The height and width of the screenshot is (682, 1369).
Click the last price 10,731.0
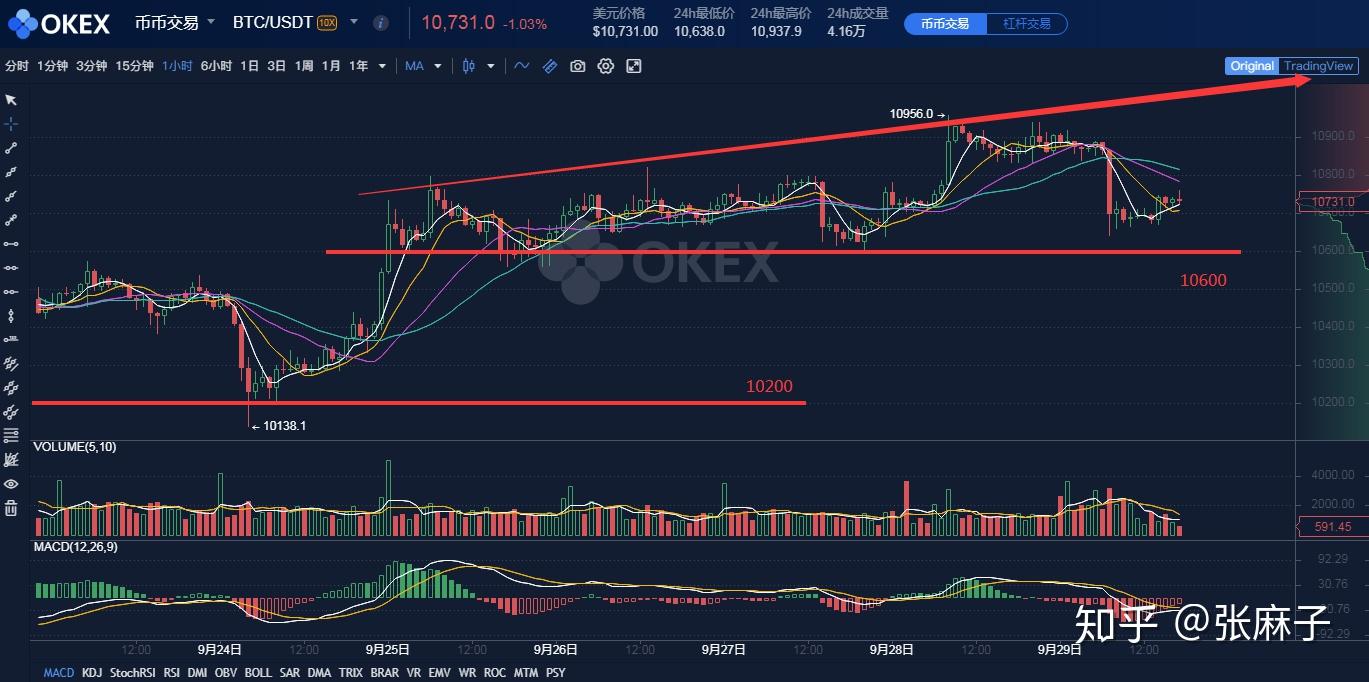(x=458, y=22)
